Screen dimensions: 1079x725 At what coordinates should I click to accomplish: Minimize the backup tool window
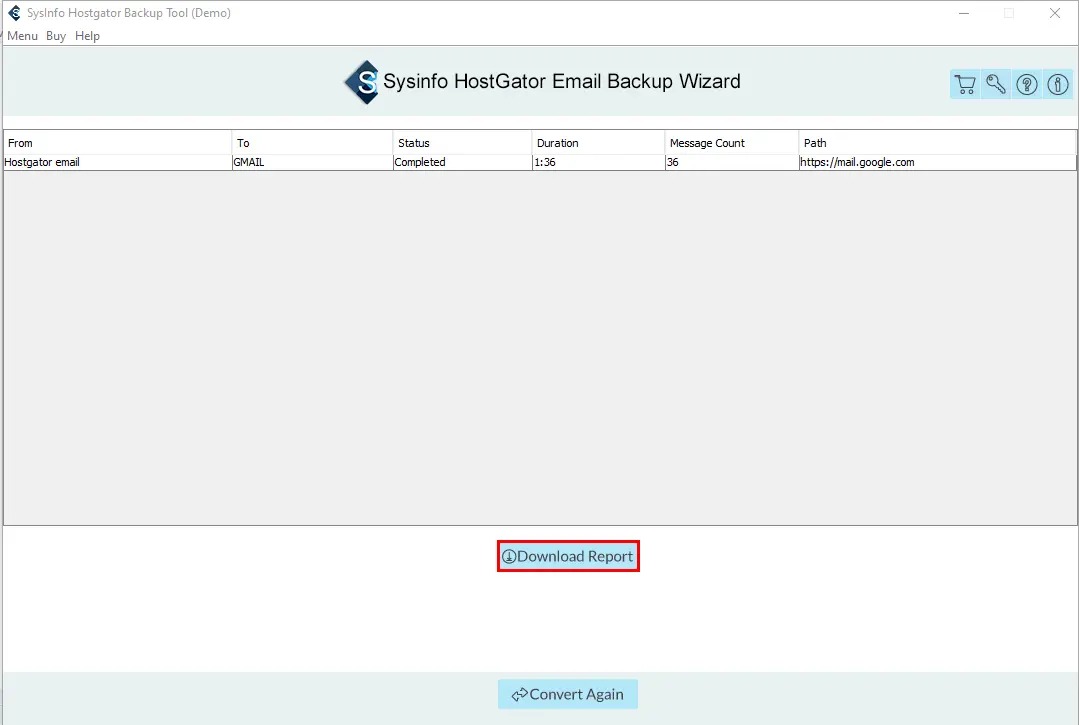(x=963, y=13)
